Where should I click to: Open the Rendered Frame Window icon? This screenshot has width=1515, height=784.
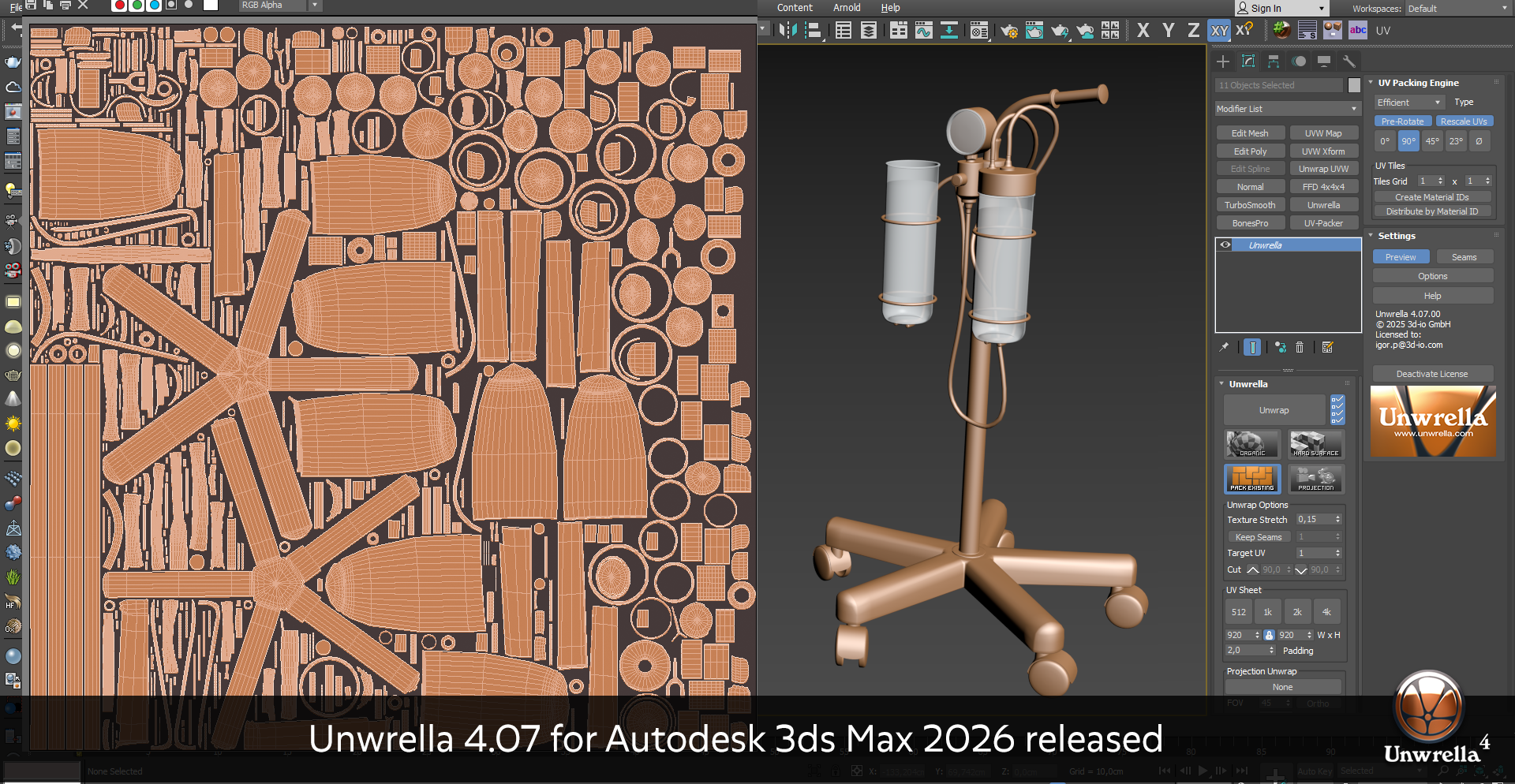pyautogui.click(x=1034, y=31)
